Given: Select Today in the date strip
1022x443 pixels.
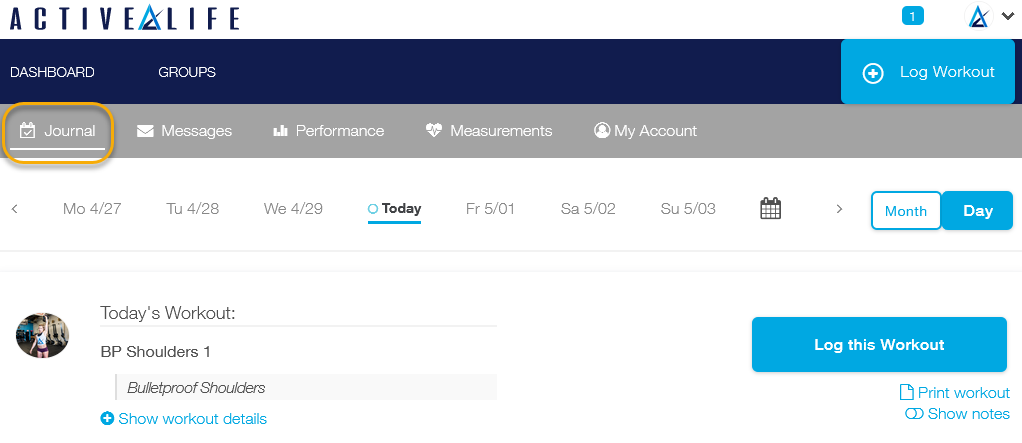Looking at the screenshot, I should (394, 209).
